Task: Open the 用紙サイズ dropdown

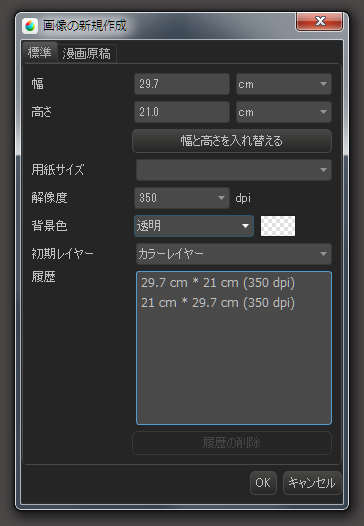Action: coord(234,170)
